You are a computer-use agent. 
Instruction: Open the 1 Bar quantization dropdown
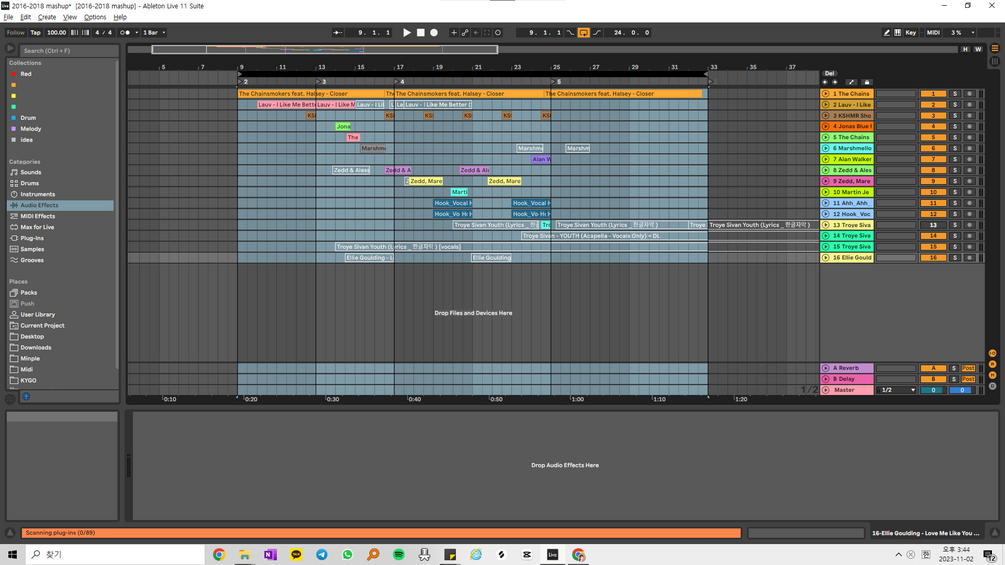coord(154,33)
